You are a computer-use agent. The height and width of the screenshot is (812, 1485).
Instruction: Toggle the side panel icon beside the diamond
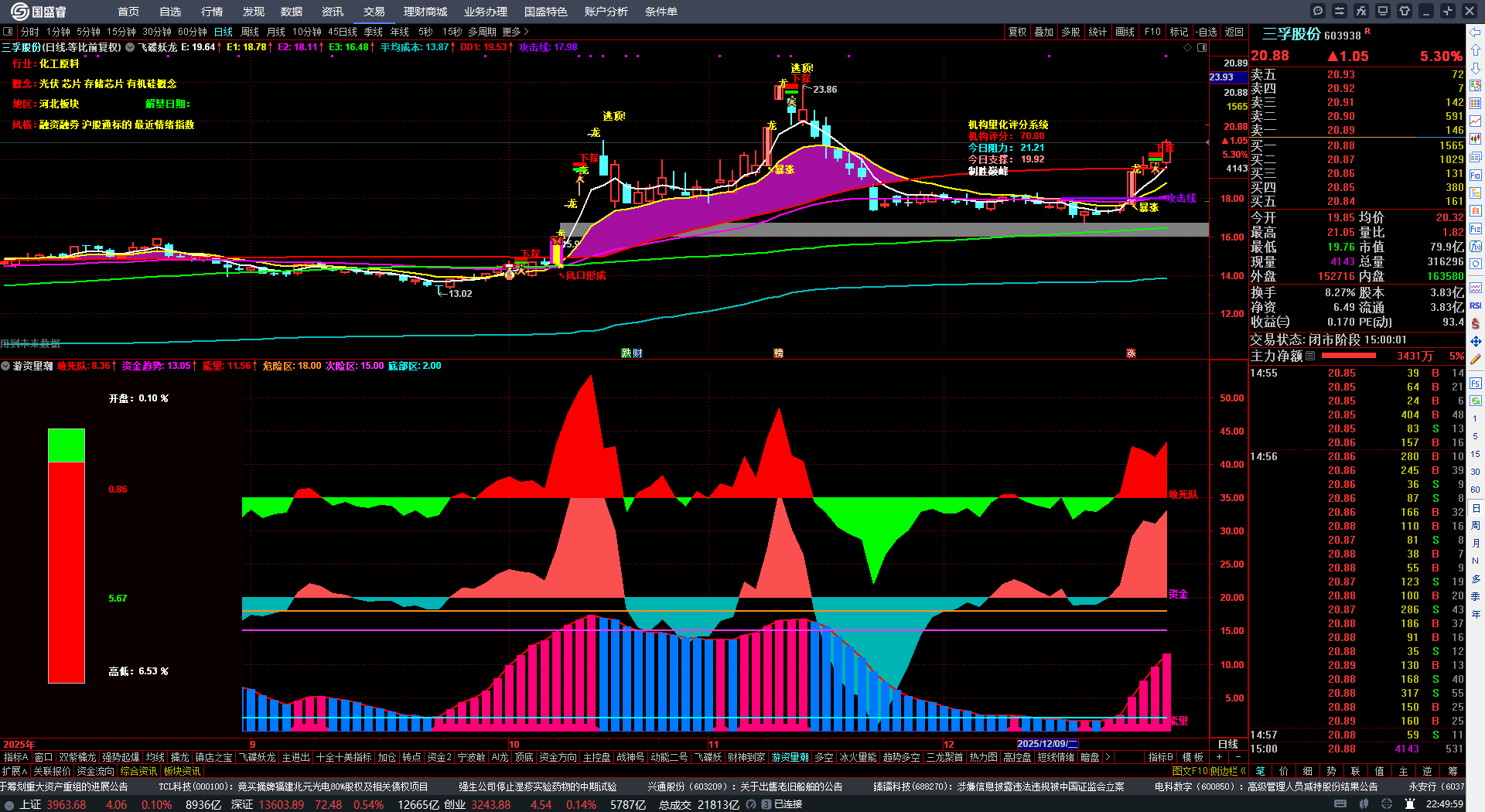coord(1202,48)
